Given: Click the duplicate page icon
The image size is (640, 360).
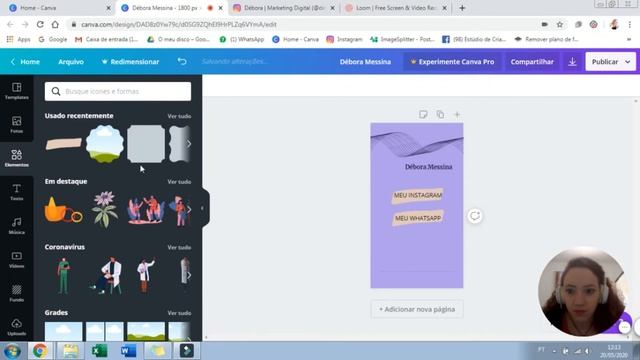Looking at the screenshot, I should click(440, 114).
